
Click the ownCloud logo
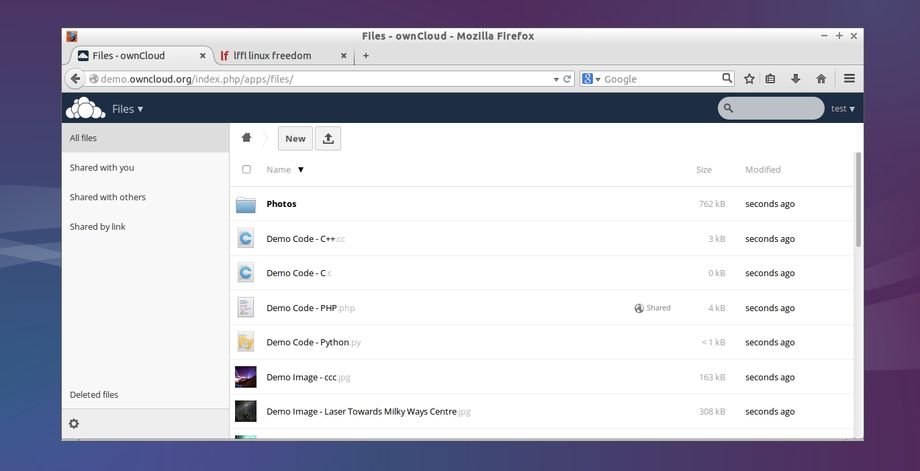pos(85,108)
